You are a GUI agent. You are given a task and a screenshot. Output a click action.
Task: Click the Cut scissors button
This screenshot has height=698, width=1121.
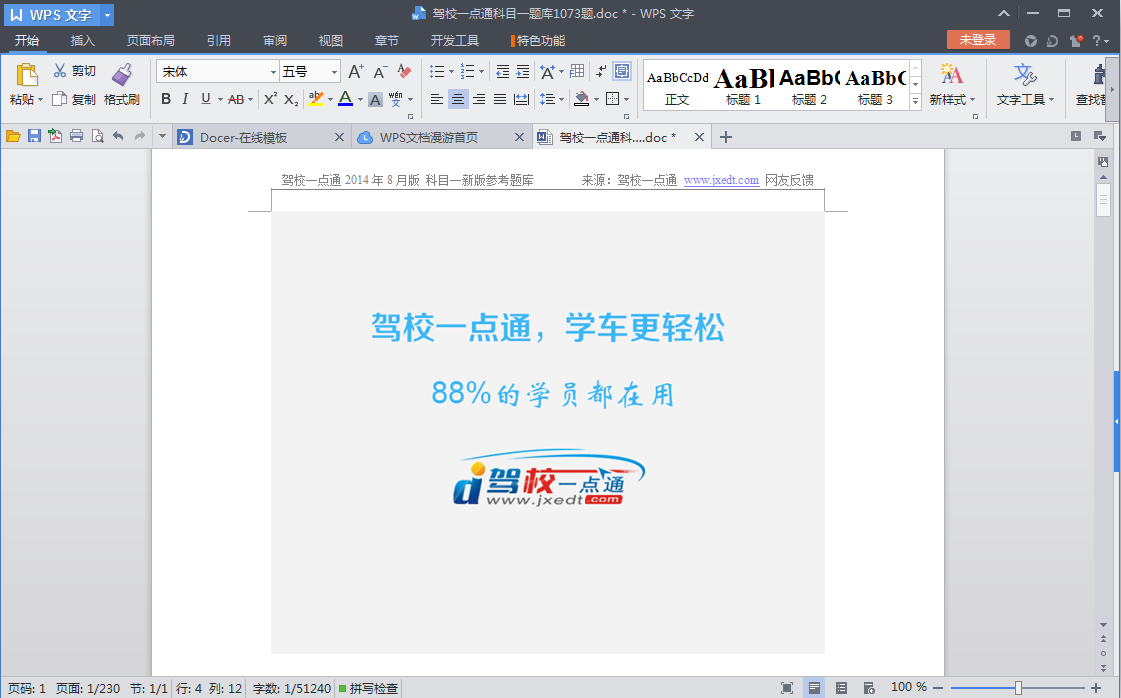74,71
